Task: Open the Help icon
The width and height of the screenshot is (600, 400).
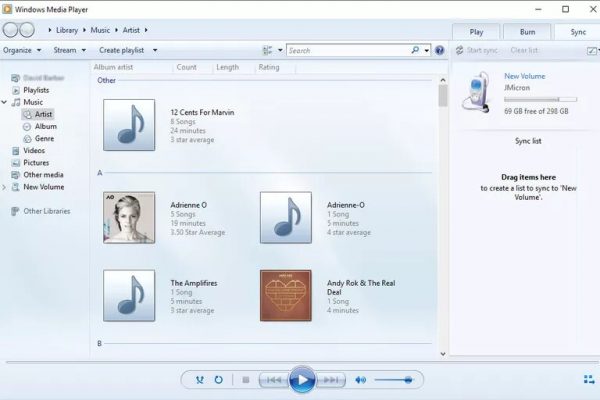Action: click(x=440, y=50)
